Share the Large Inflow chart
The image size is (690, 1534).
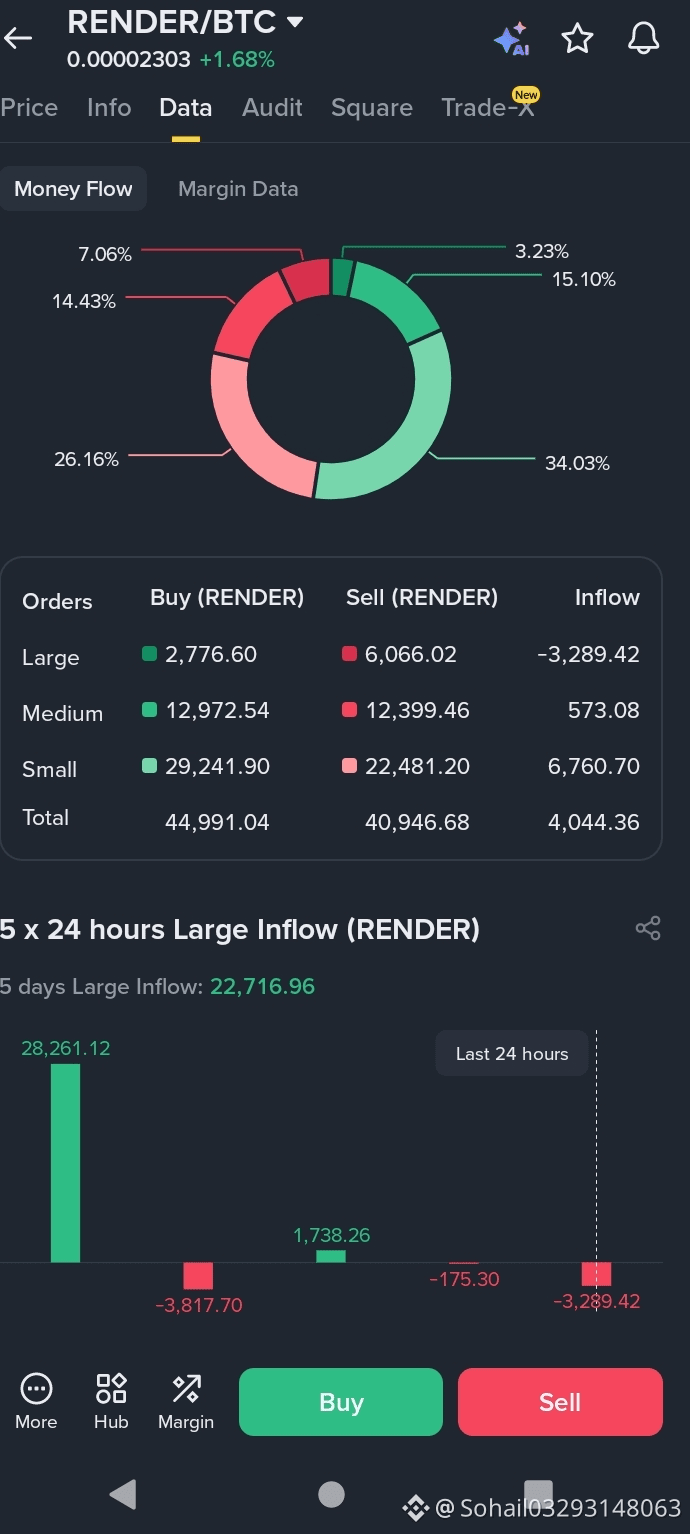coord(648,928)
